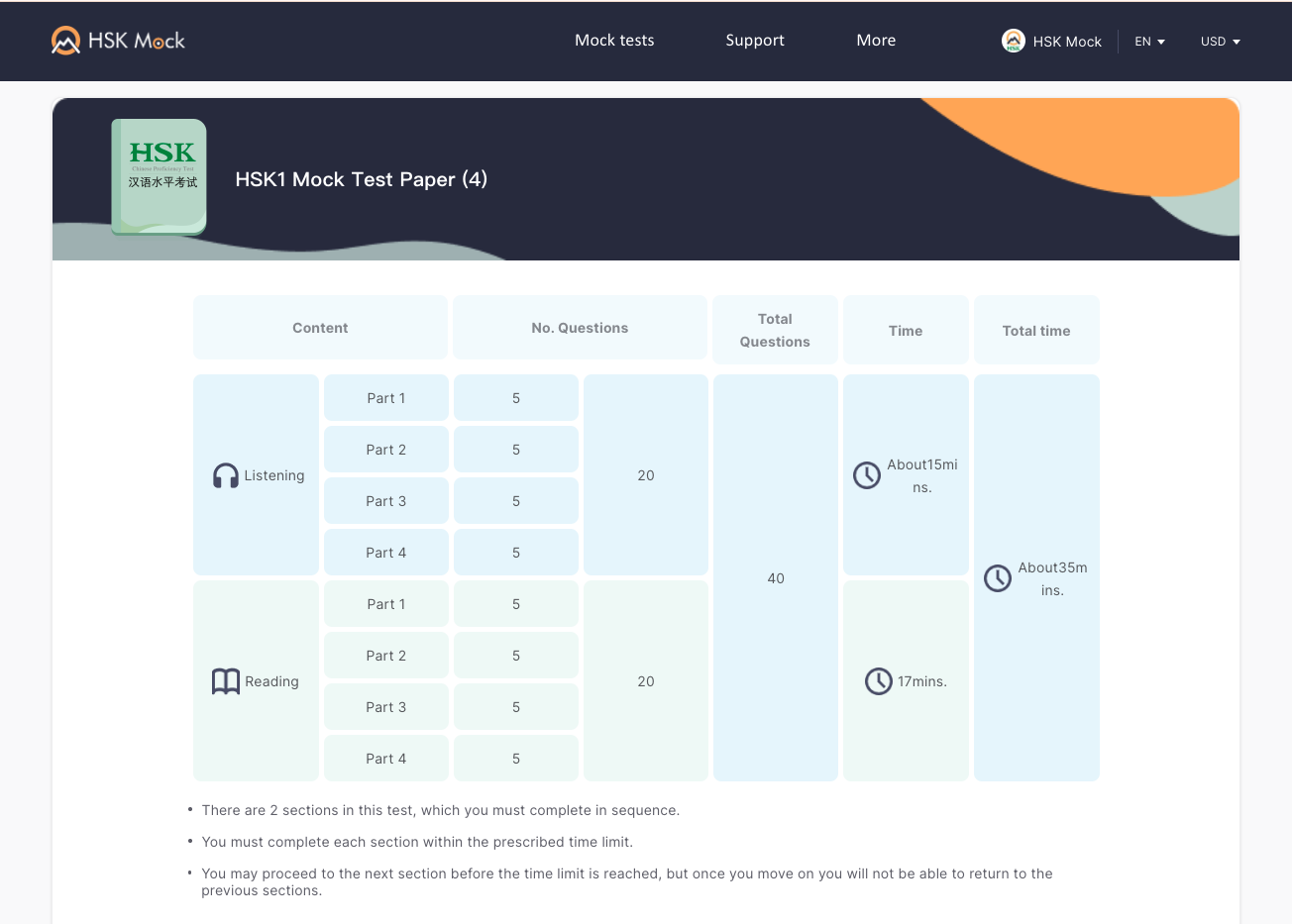
Task: Click the HSK Mock logo in the header
Action: coord(118,41)
